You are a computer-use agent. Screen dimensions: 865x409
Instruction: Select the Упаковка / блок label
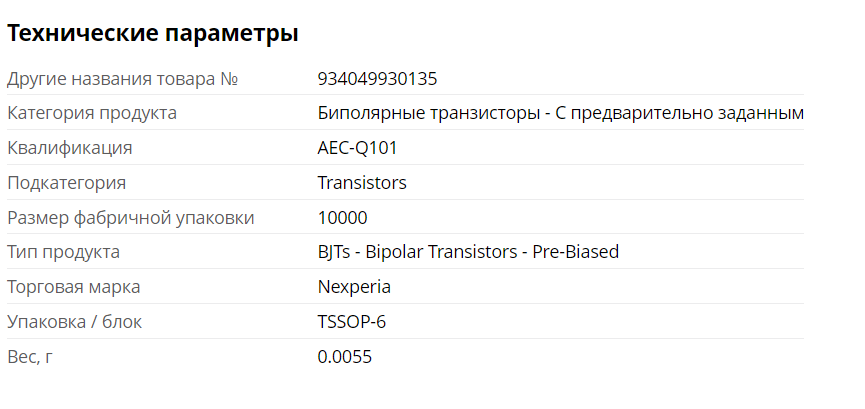click(x=75, y=322)
